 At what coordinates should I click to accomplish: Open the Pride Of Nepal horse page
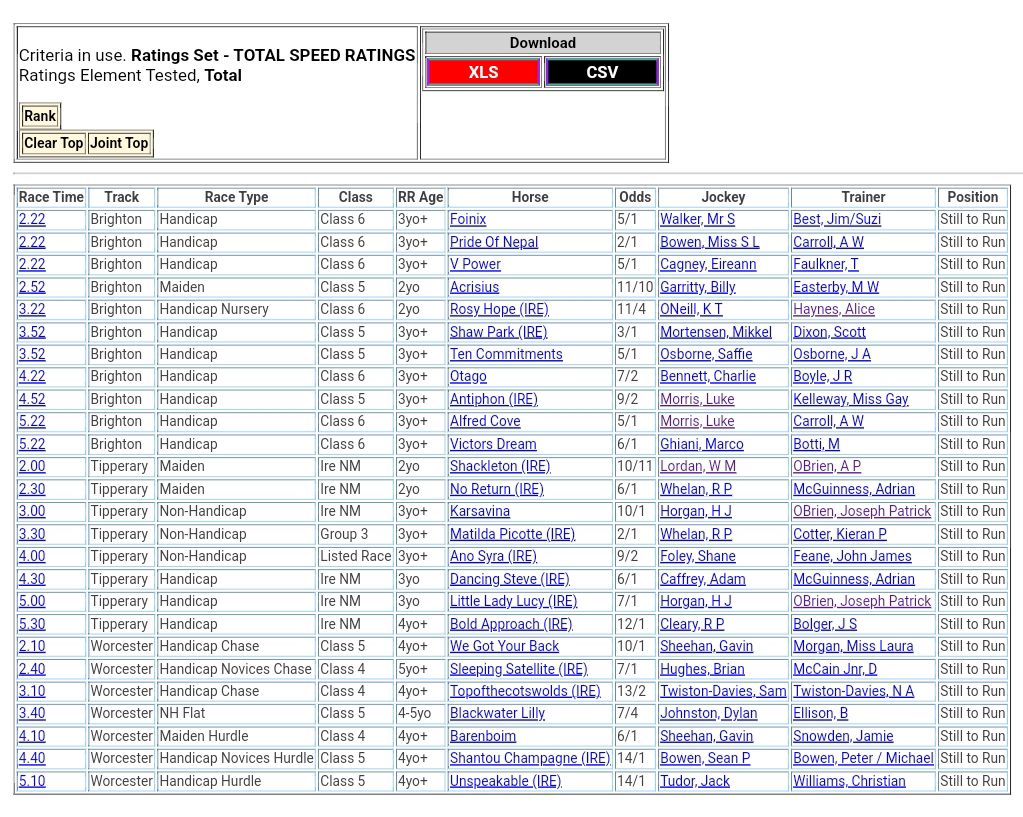coord(494,242)
